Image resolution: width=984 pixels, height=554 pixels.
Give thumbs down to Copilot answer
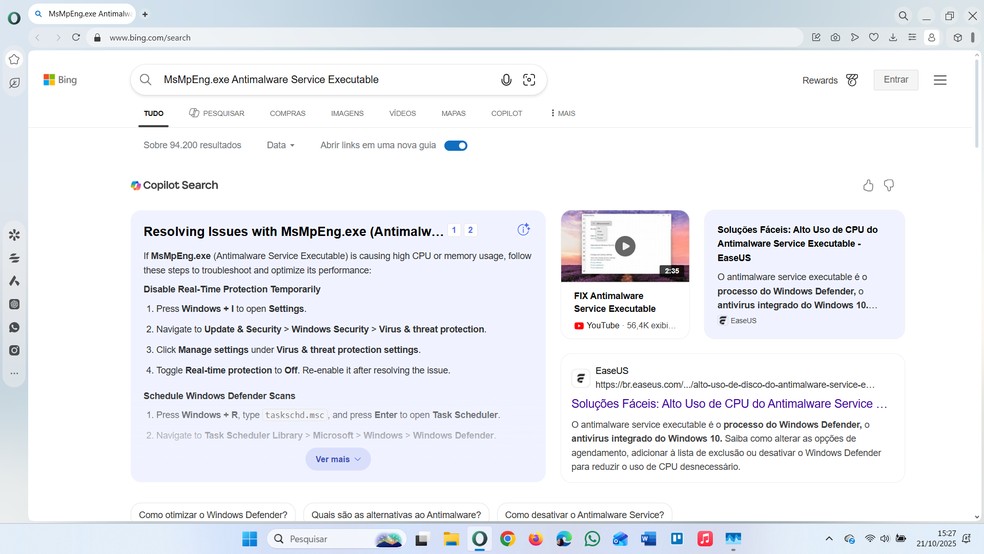[x=889, y=185]
